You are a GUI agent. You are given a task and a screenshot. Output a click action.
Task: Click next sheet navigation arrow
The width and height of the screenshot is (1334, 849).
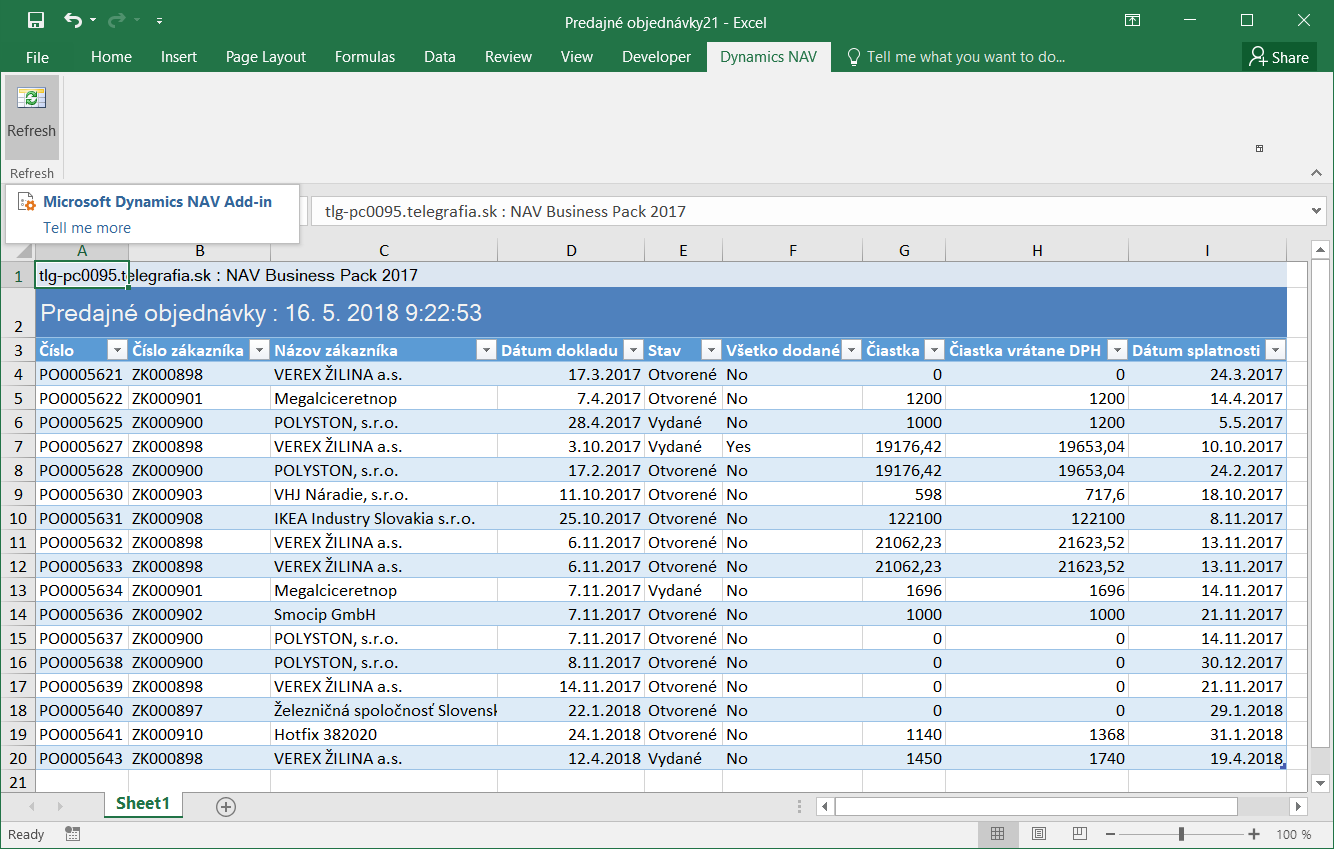[x=61, y=806]
